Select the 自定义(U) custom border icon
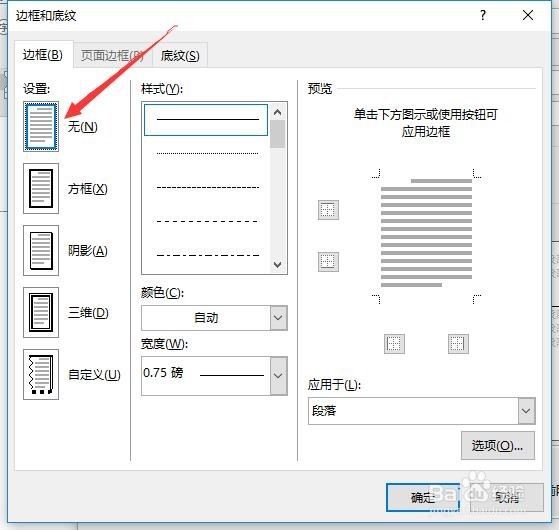 (41, 374)
